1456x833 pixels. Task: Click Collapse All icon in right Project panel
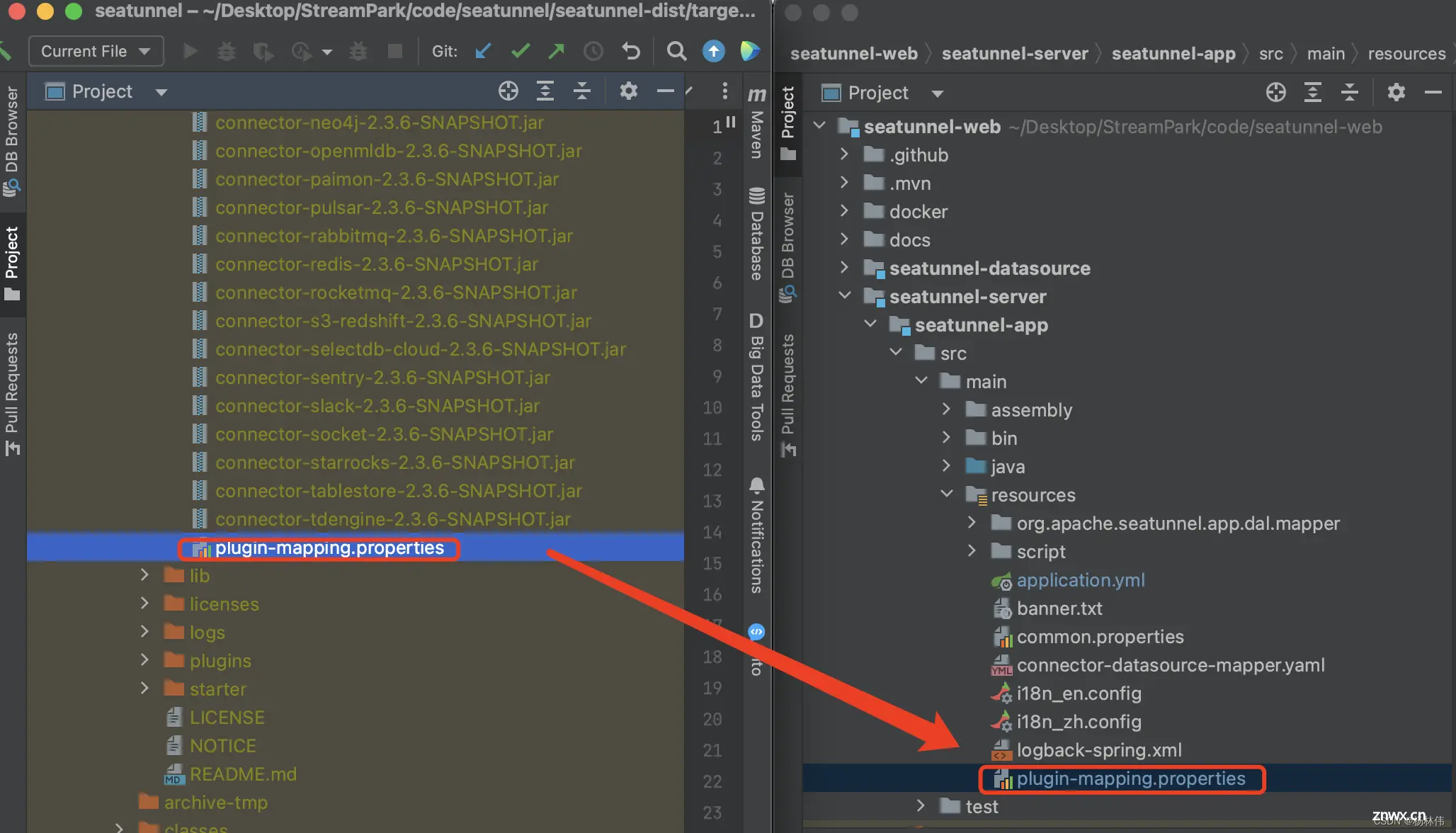pos(1350,93)
